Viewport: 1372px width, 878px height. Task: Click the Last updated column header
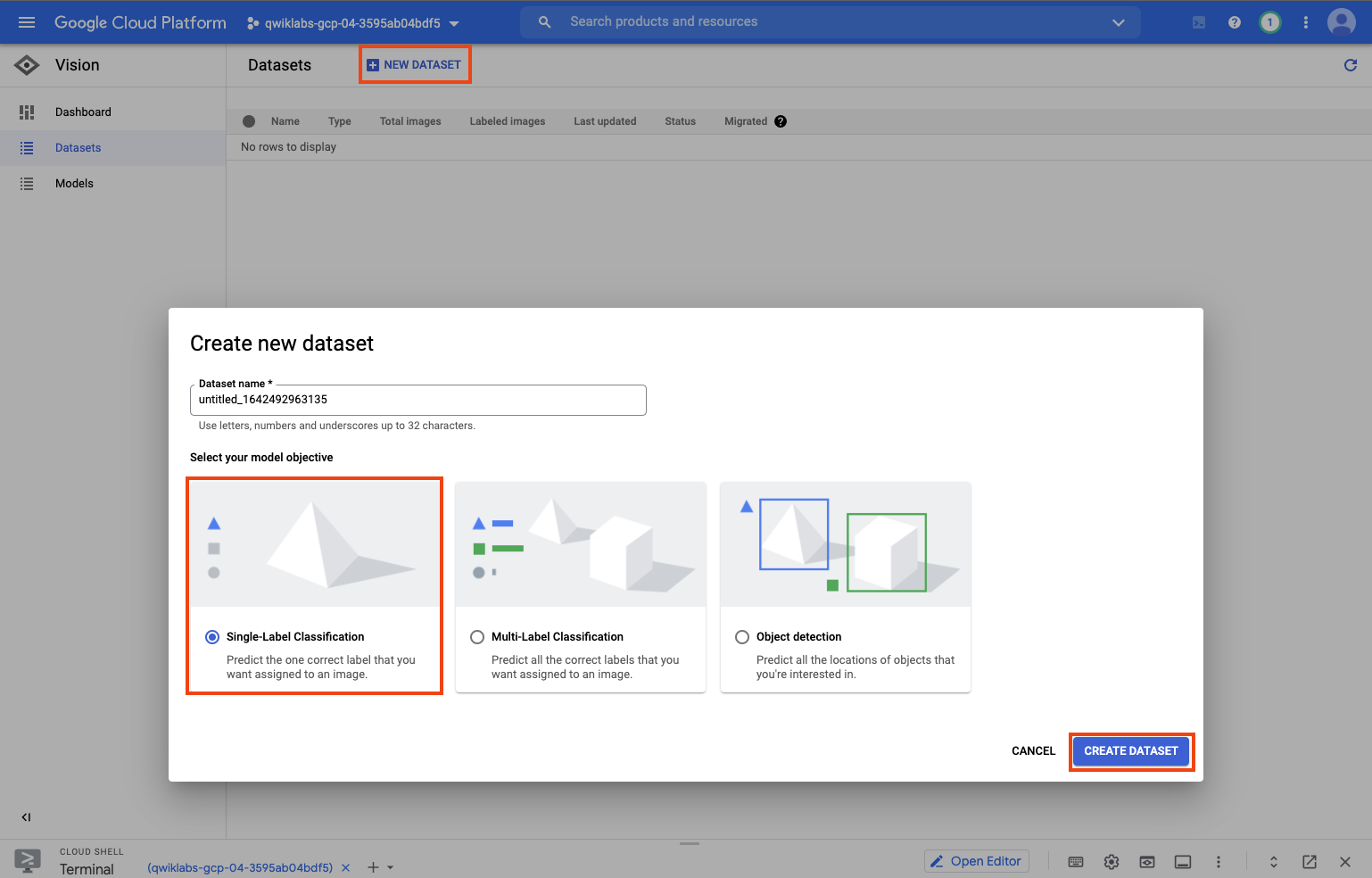pos(605,121)
